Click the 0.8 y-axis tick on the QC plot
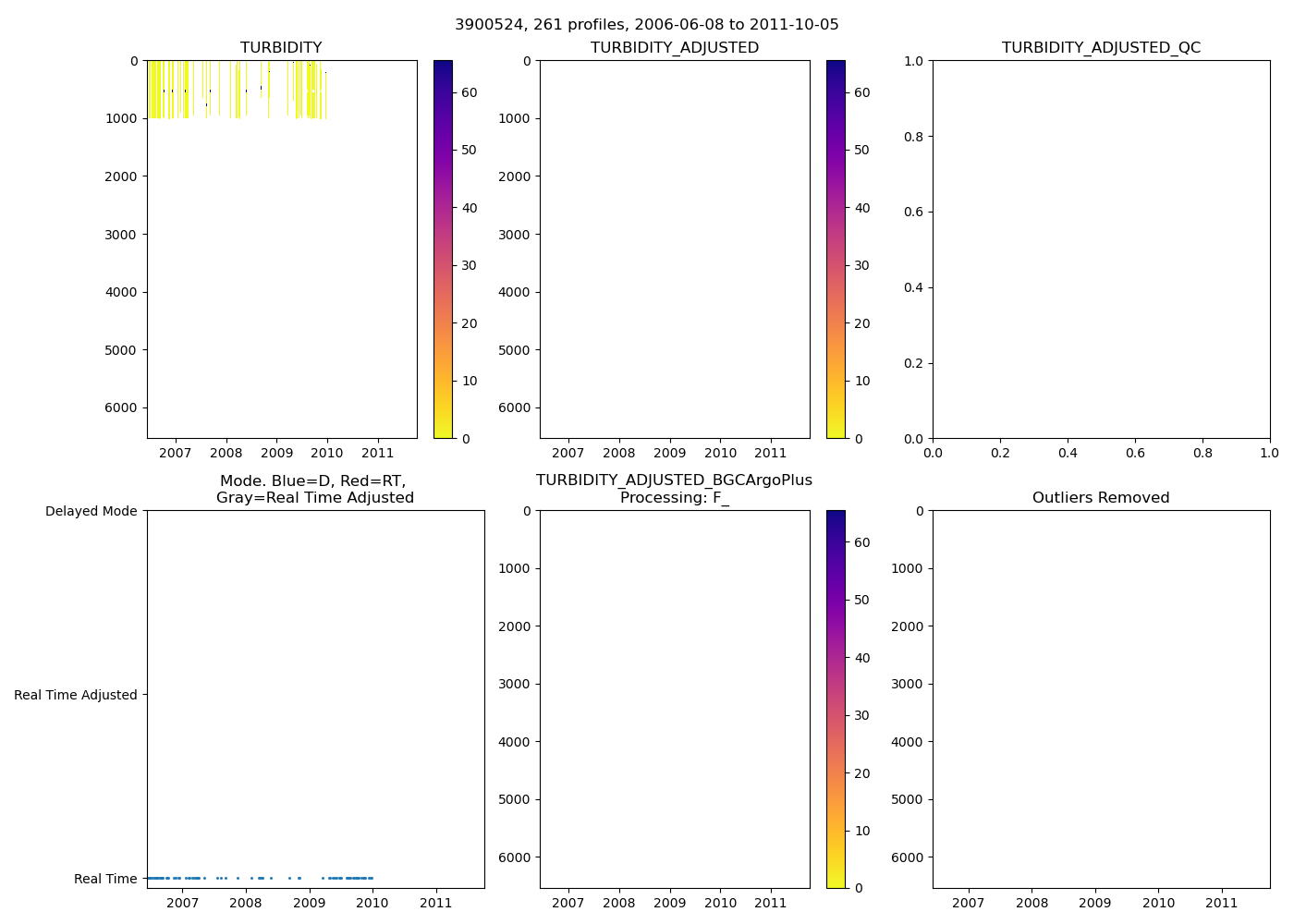The height and width of the screenshot is (924, 1294). tap(913, 137)
